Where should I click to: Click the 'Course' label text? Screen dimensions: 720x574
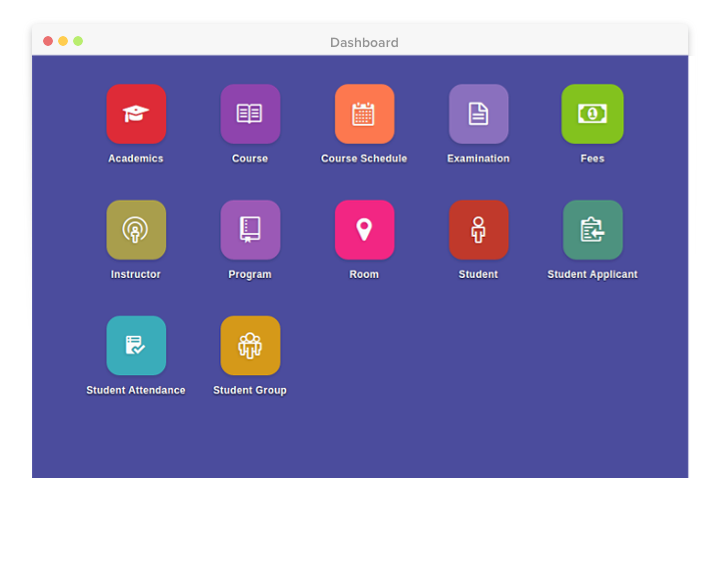tap(250, 158)
